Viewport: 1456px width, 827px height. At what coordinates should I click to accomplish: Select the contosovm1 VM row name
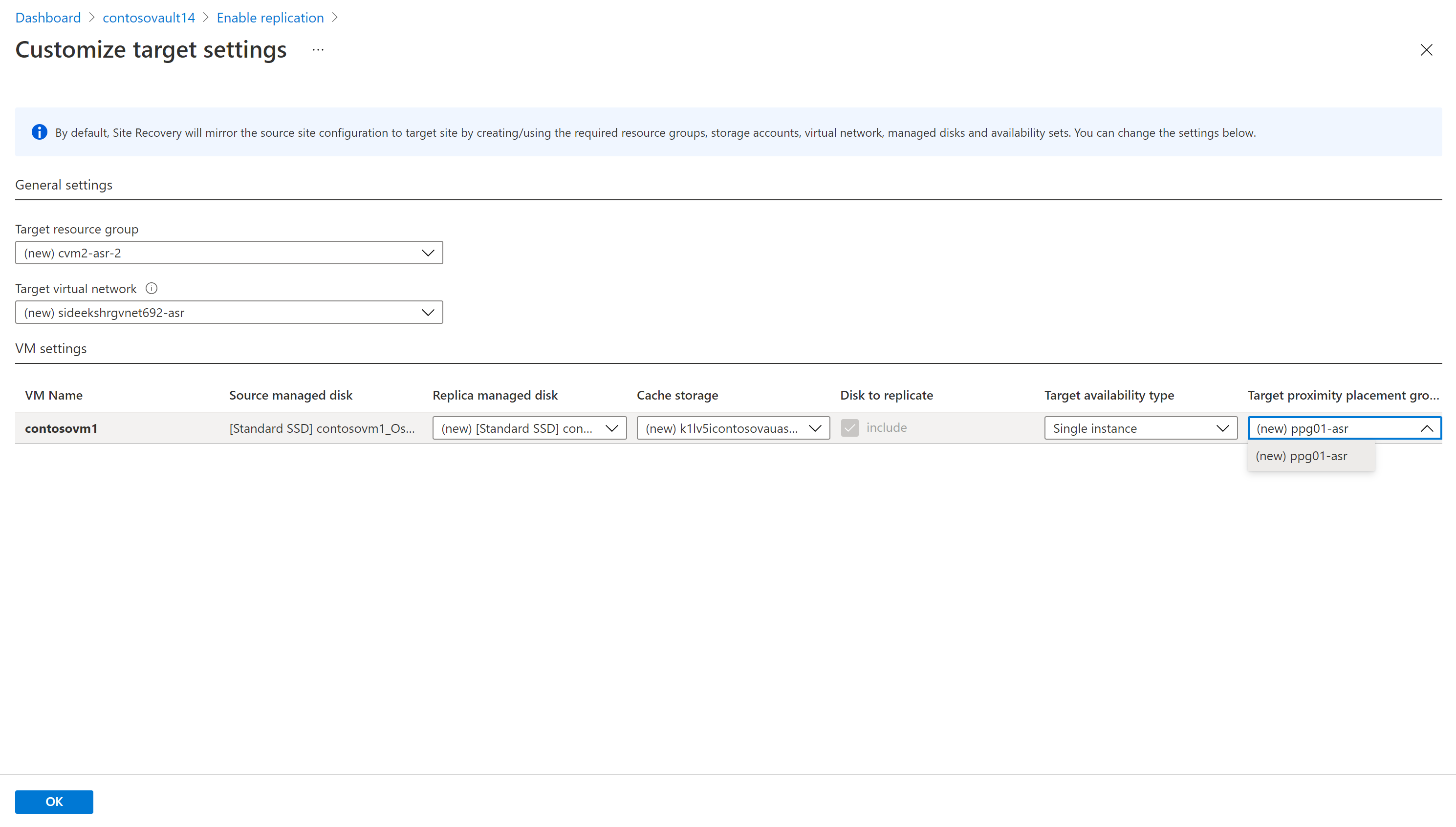(x=62, y=428)
